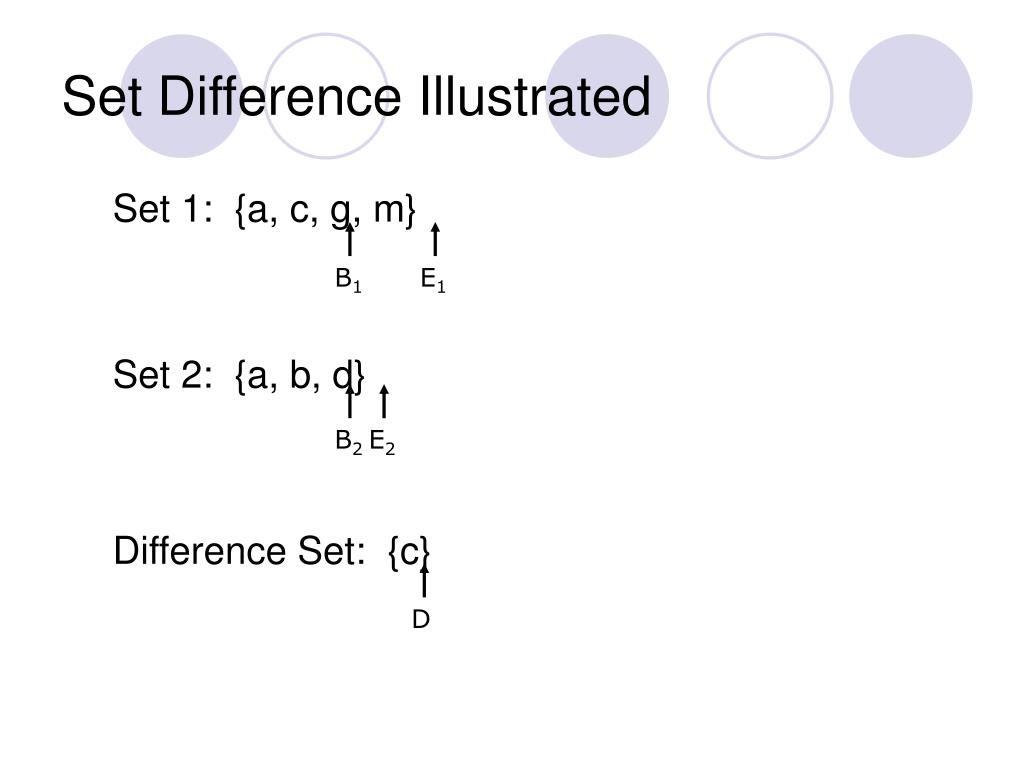Select the E2 pointer label
The width and height of the screenshot is (1024, 768).
tap(382, 442)
